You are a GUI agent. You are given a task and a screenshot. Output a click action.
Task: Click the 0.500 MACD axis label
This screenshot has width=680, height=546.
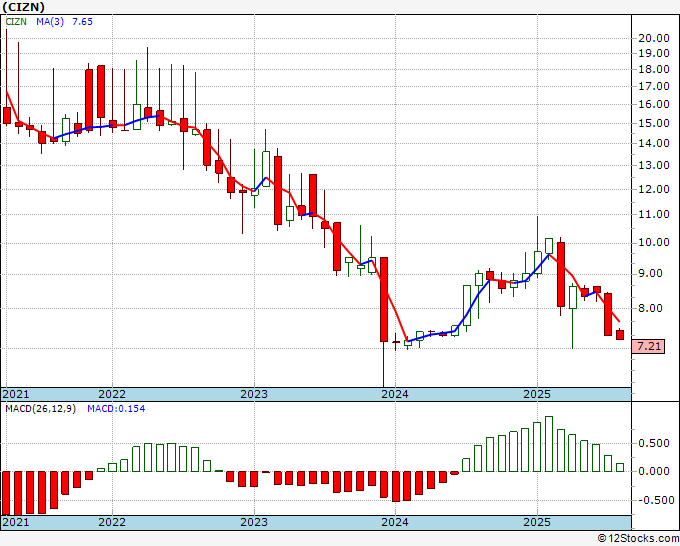(654, 443)
